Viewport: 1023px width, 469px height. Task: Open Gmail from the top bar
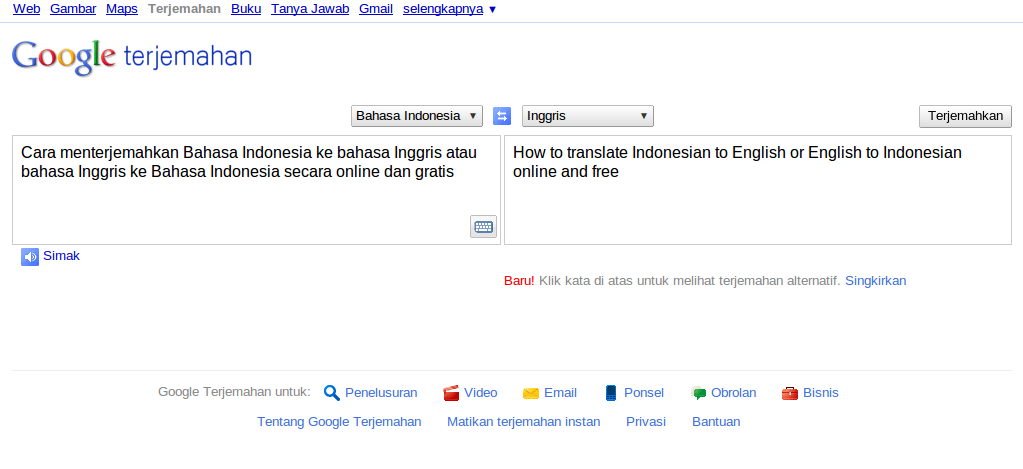376,9
